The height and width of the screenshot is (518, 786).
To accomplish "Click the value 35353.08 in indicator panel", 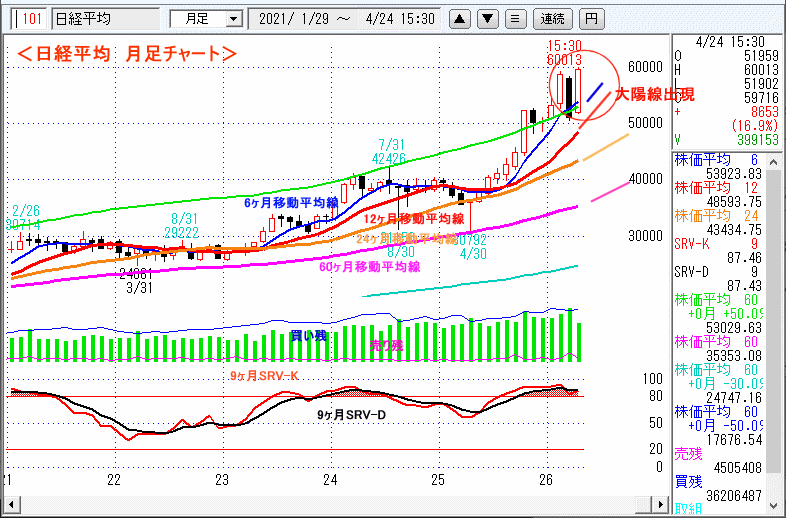I will click(x=733, y=356).
